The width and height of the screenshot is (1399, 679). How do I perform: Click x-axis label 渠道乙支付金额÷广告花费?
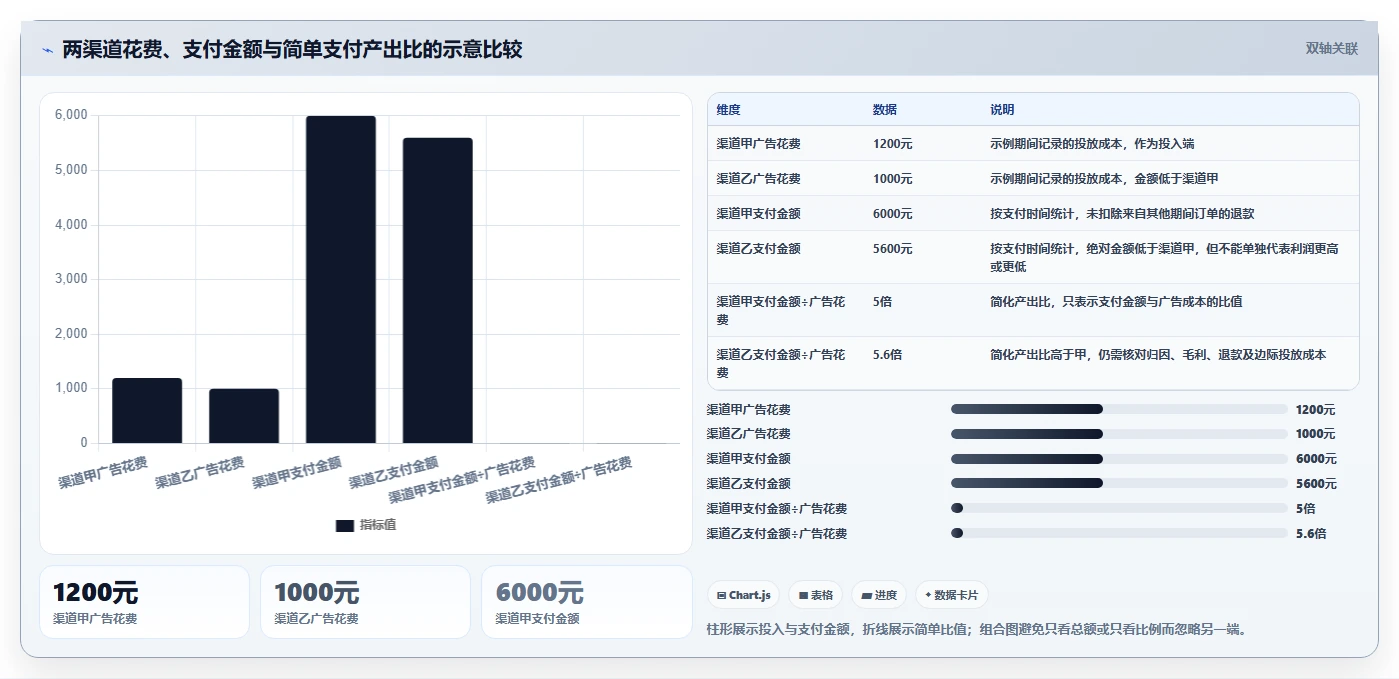(559, 480)
